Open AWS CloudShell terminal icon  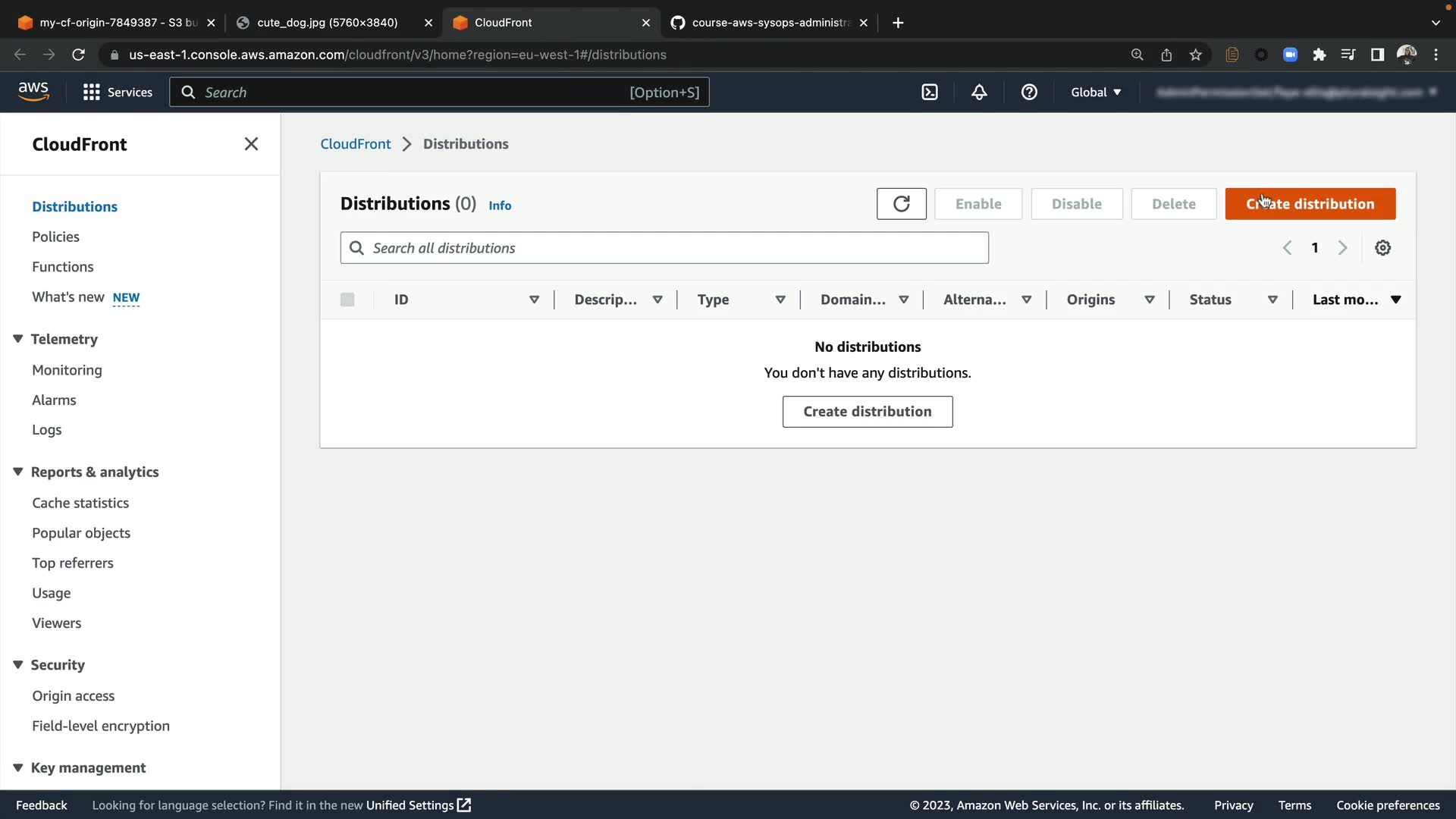point(930,93)
